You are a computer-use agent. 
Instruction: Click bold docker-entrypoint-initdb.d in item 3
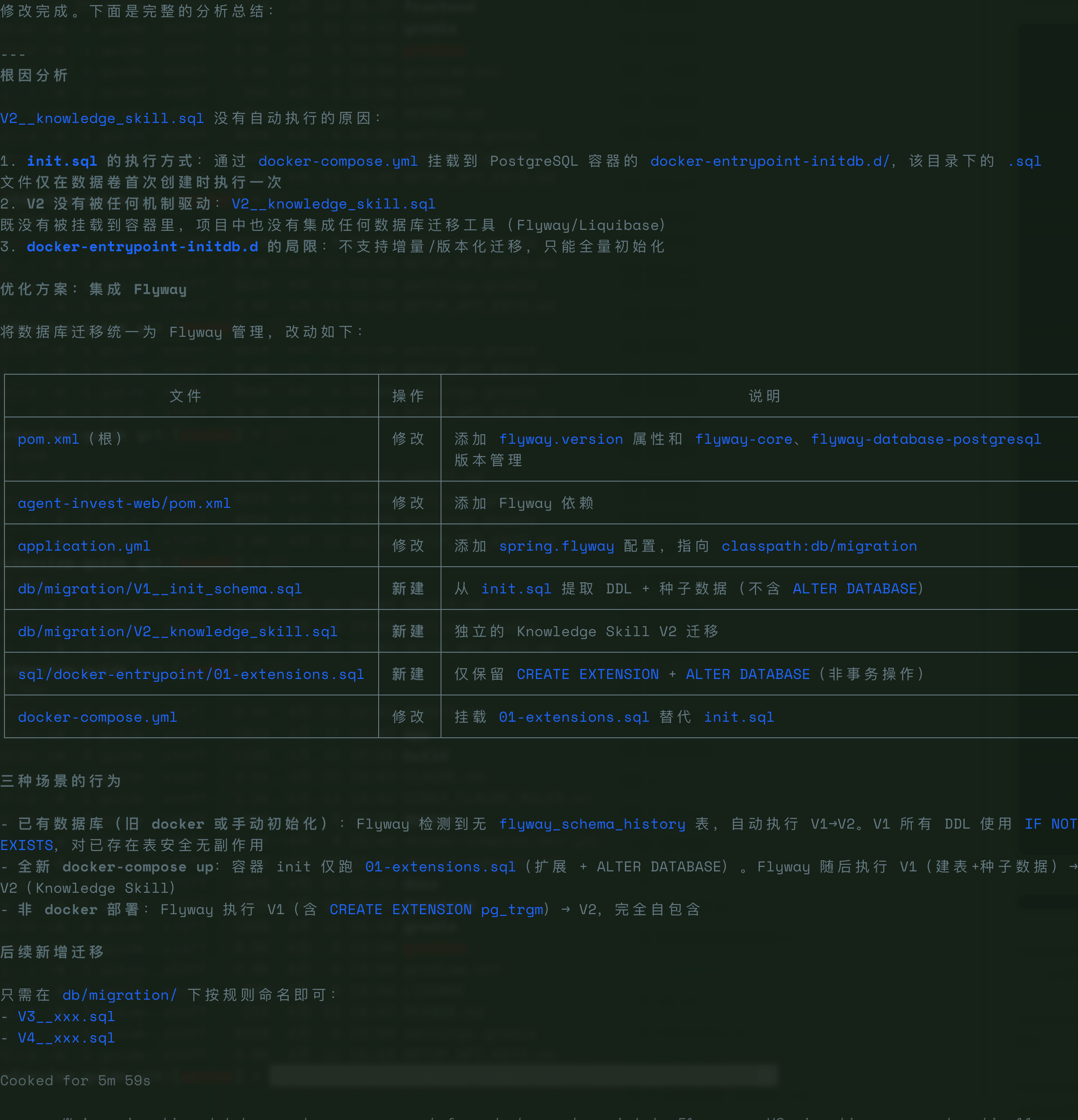pyautogui.click(x=142, y=246)
